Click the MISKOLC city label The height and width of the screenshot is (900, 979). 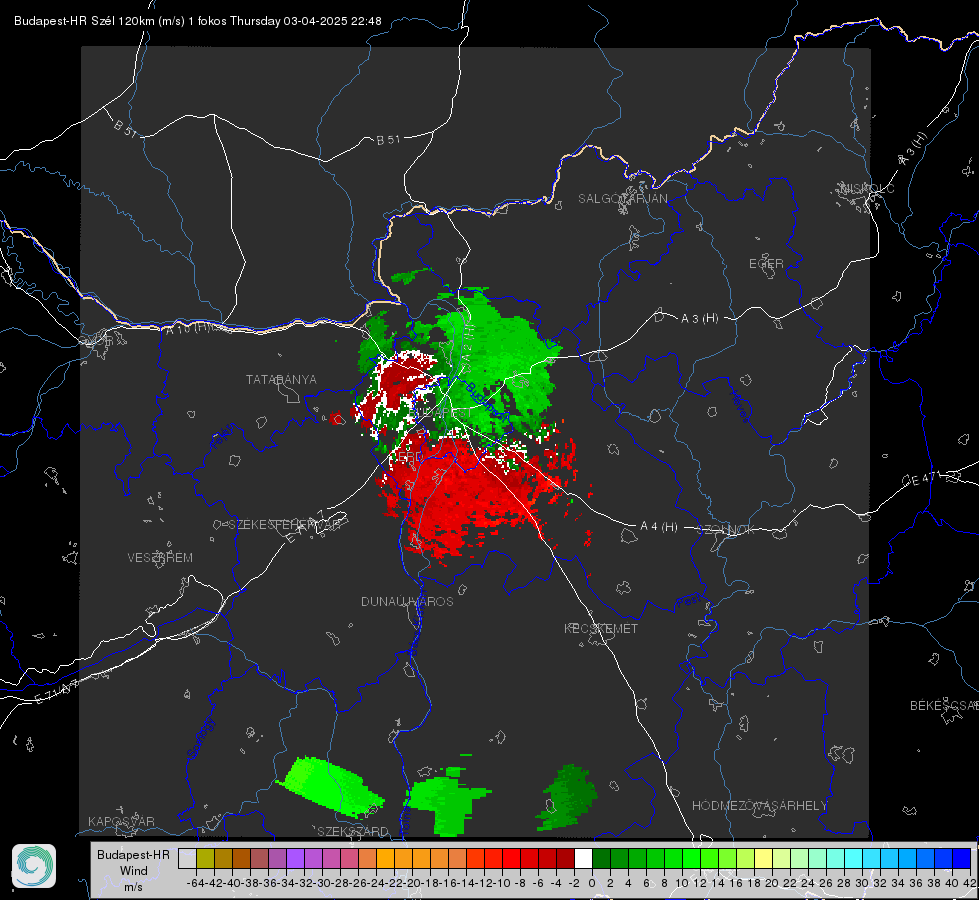[867, 188]
